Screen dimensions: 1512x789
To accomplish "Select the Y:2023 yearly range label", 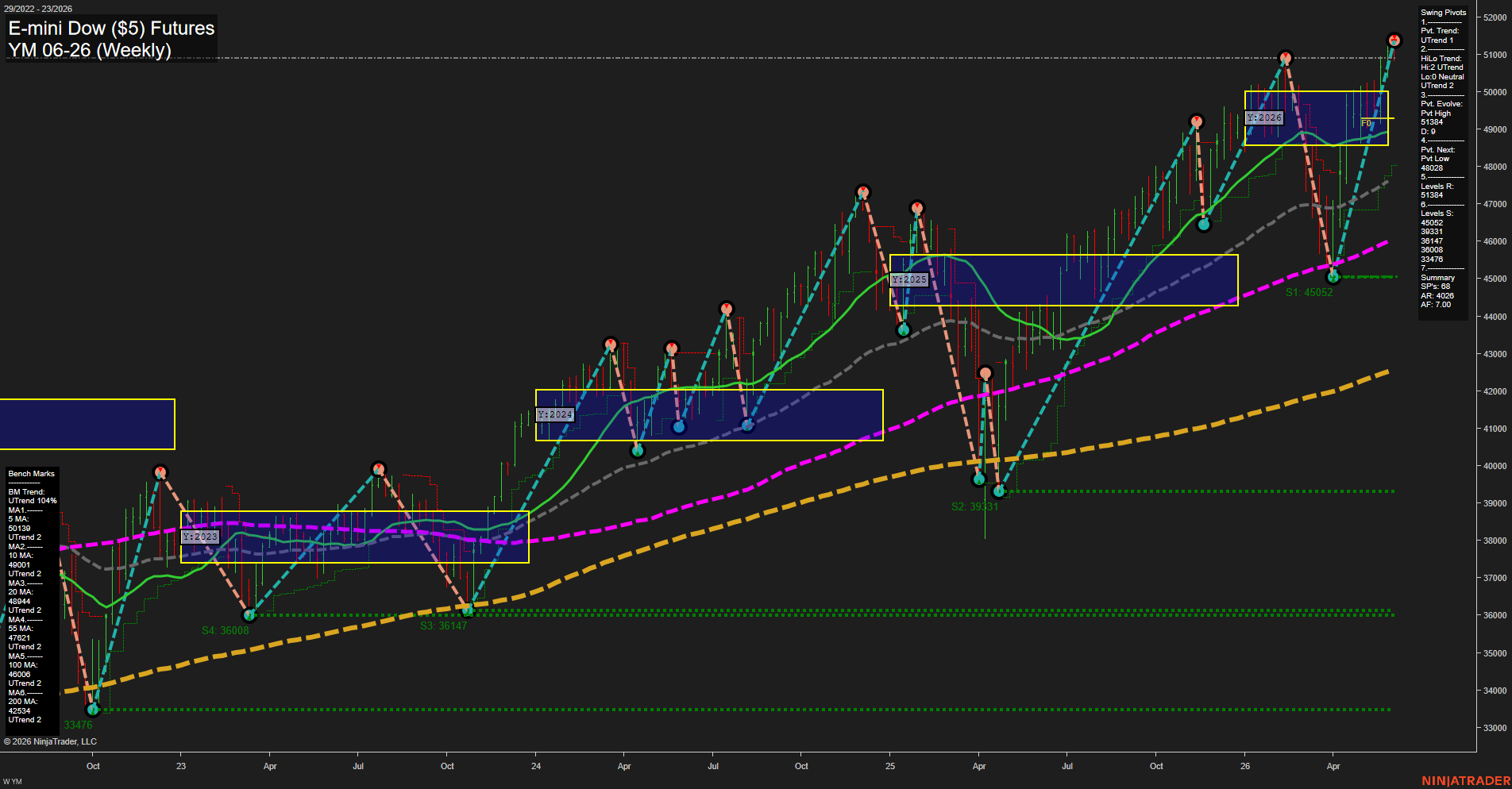I will [199, 537].
